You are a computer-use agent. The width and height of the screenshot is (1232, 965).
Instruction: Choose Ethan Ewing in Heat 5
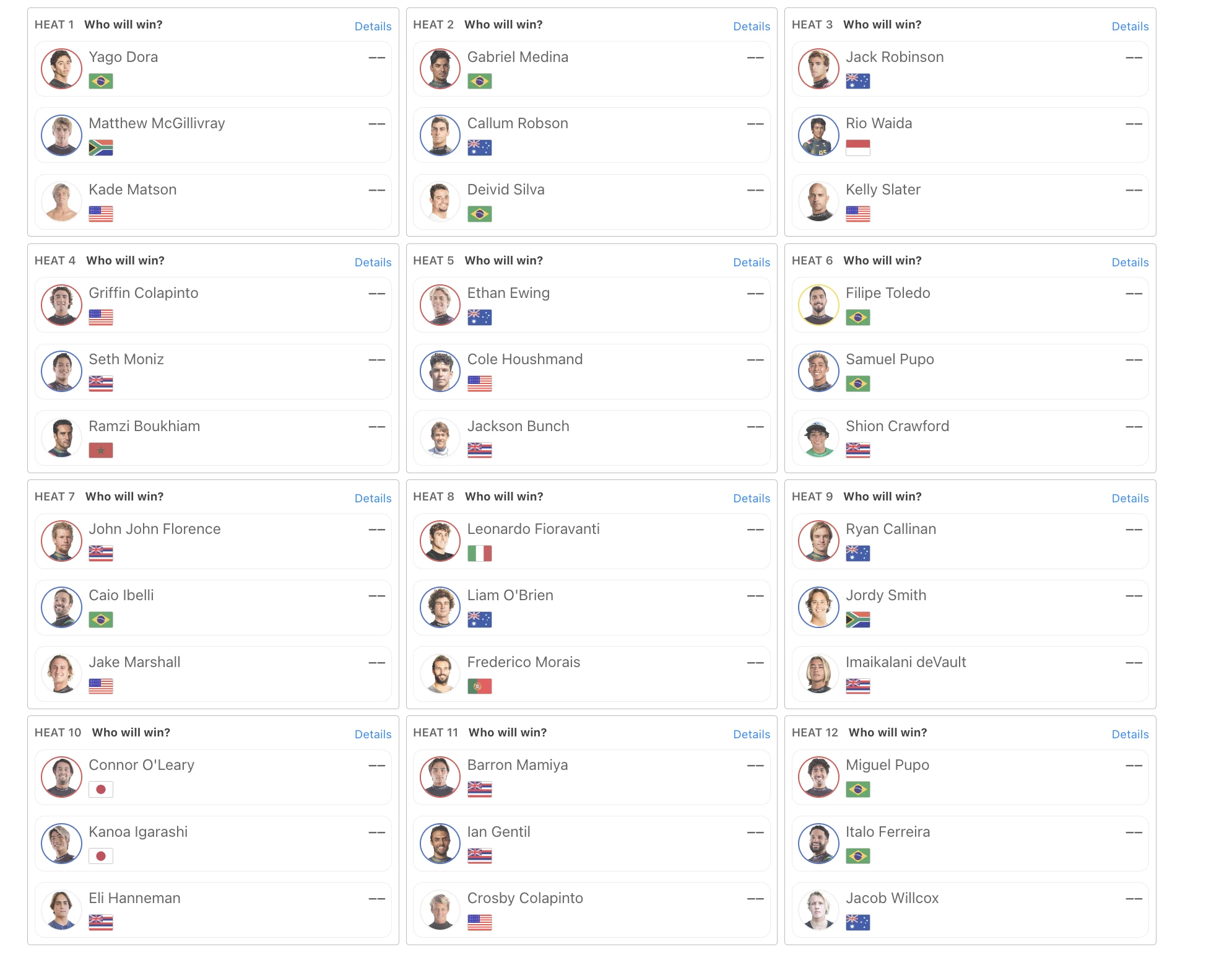tap(591, 305)
